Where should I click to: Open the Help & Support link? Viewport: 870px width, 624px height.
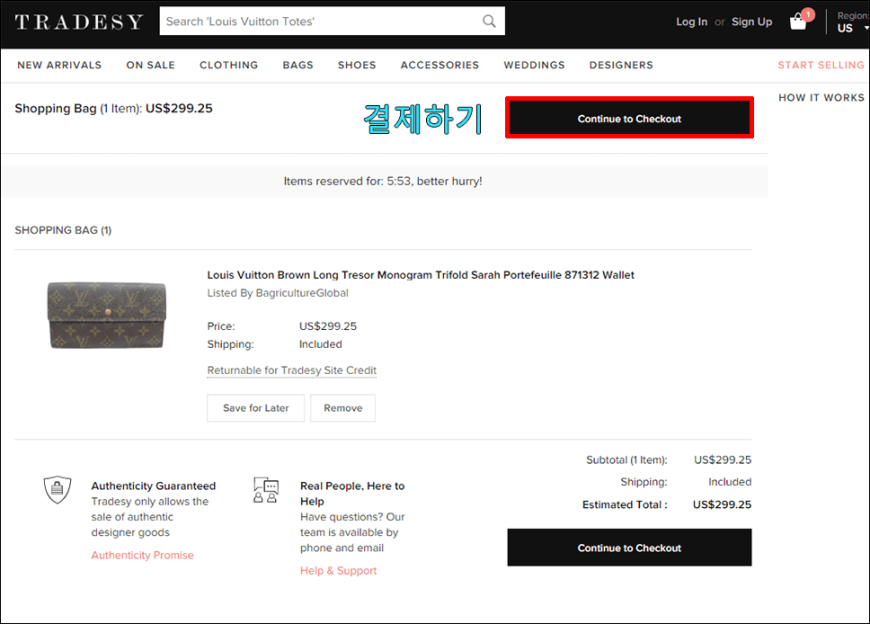pos(338,571)
